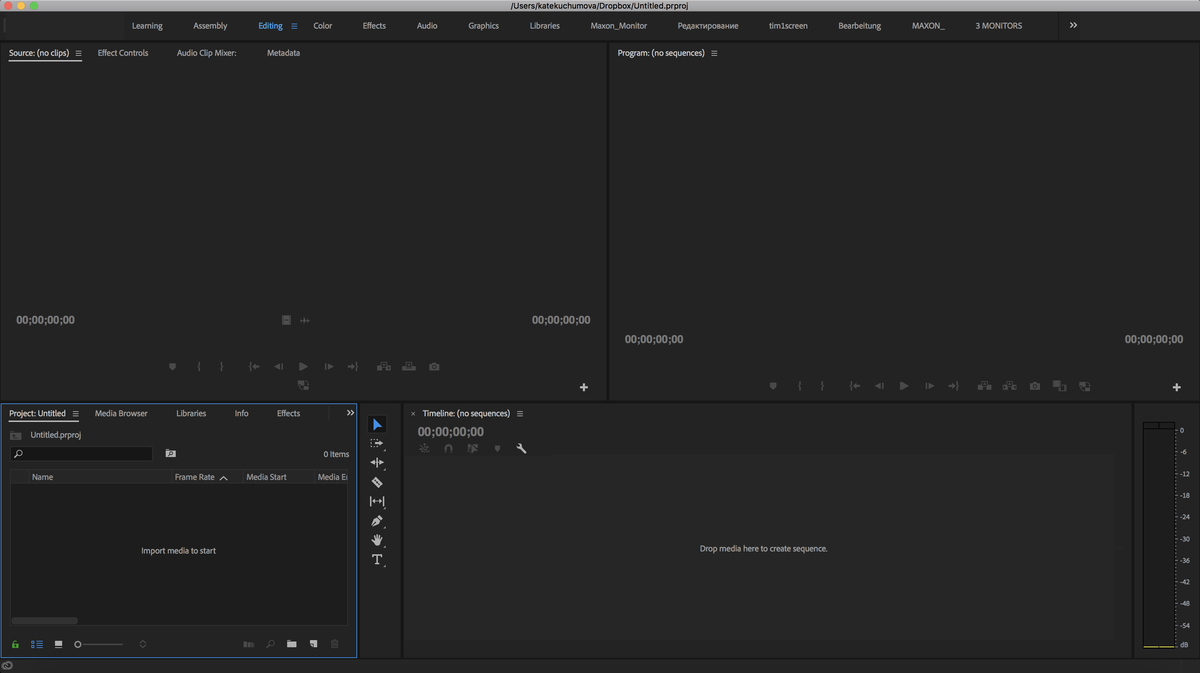
Task: Toggle Linked Selection in Timeline
Action: tap(472, 449)
